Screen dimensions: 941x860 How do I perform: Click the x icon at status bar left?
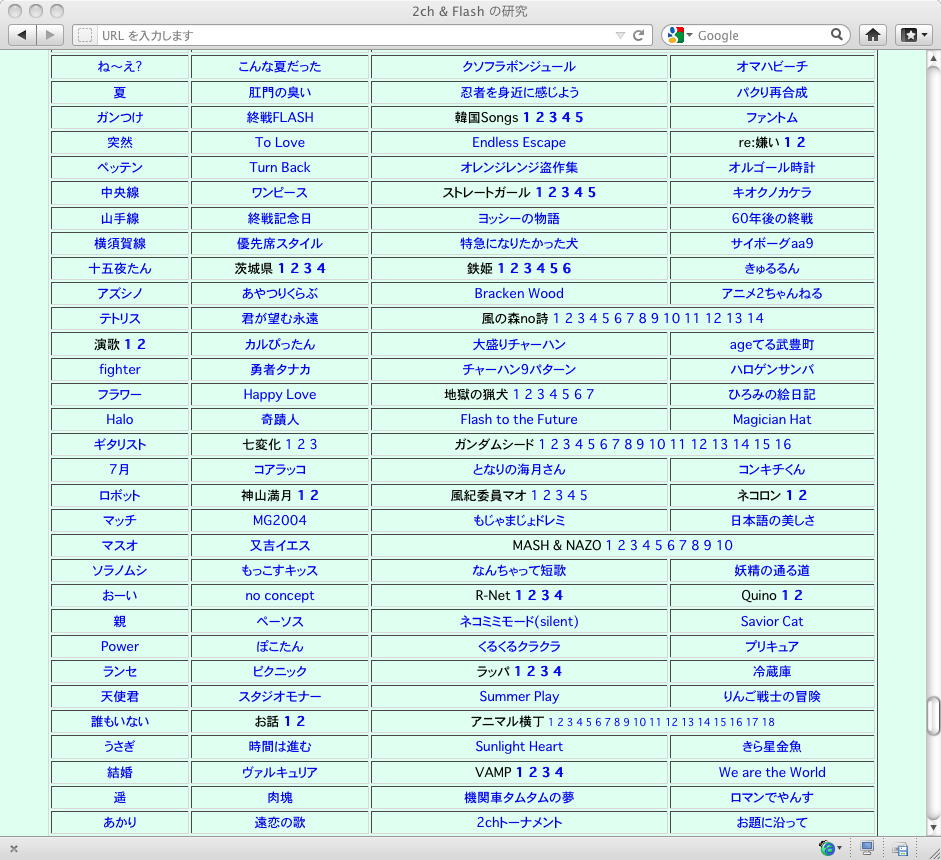[14, 849]
